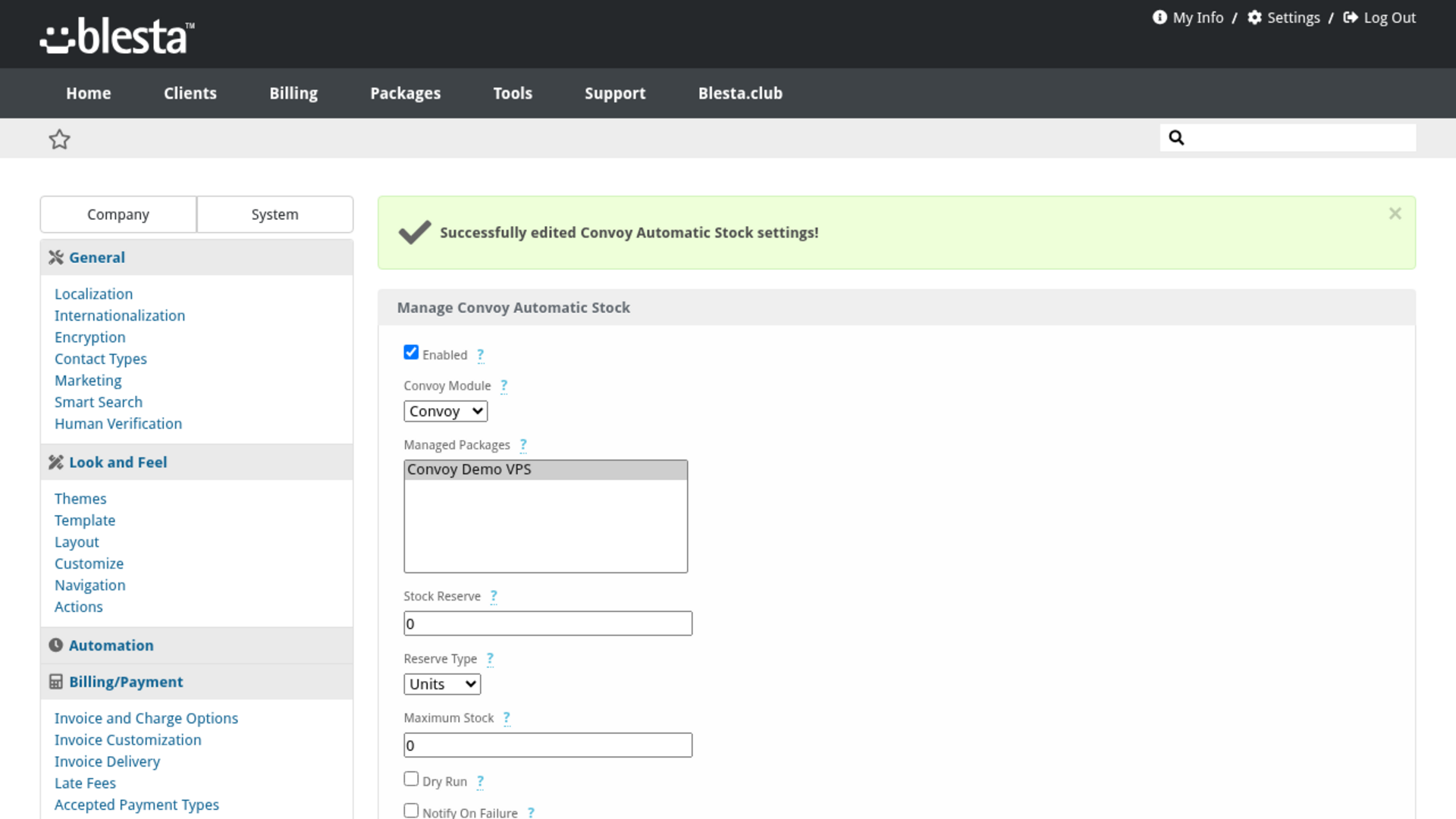Open the Reserve Type dropdown
The width and height of the screenshot is (1456, 819).
(x=442, y=684)
